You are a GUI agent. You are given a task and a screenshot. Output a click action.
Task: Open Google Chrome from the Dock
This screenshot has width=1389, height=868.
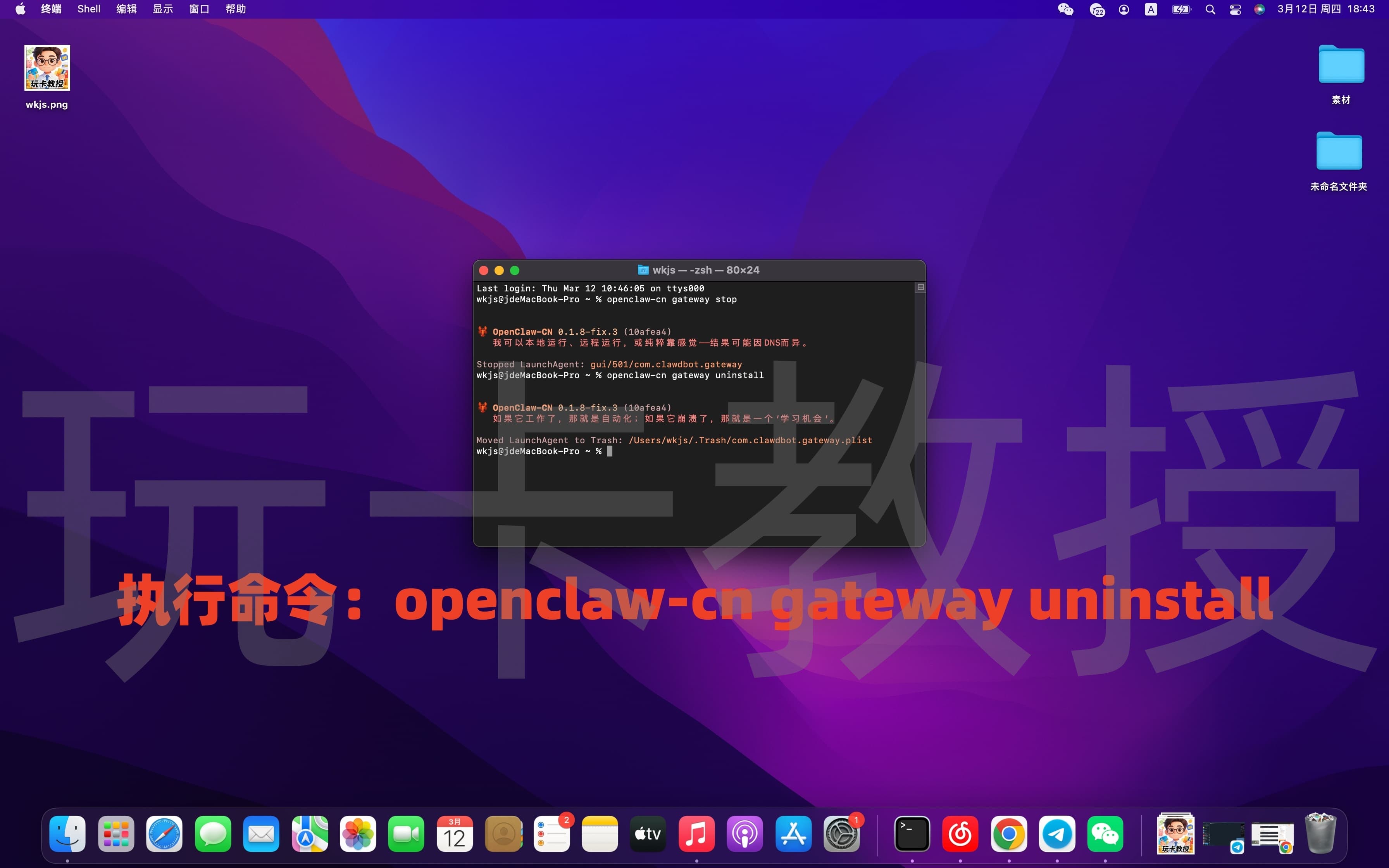click(1010, 834)
